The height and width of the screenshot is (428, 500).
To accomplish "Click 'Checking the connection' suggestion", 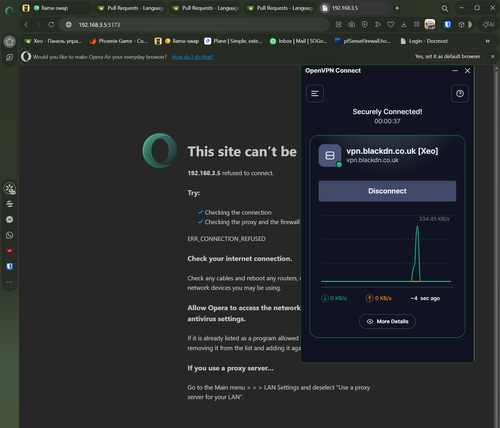I will 238,212.
